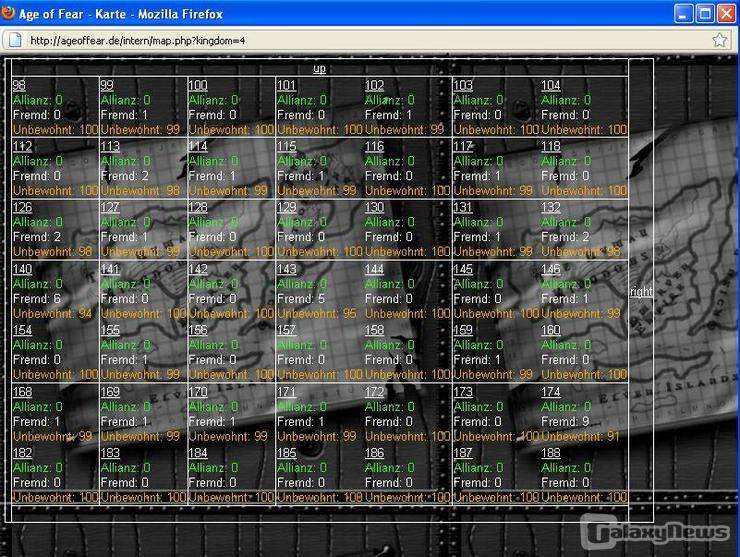This screenshot has width=740, height=557.
Task: Open map sector 173
Action: 462,392
